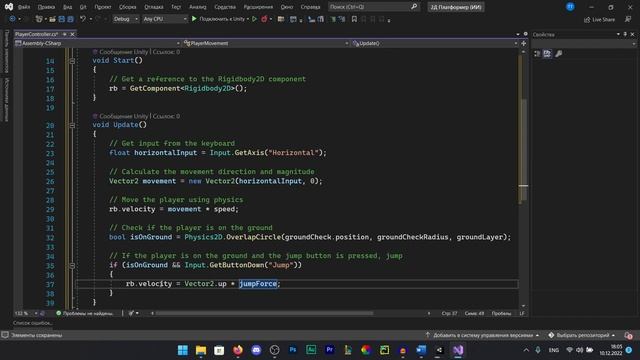Screen dimensions: 640x360
Task: Click the Save All double-floppy icon
Action: [x=70, y=19]
